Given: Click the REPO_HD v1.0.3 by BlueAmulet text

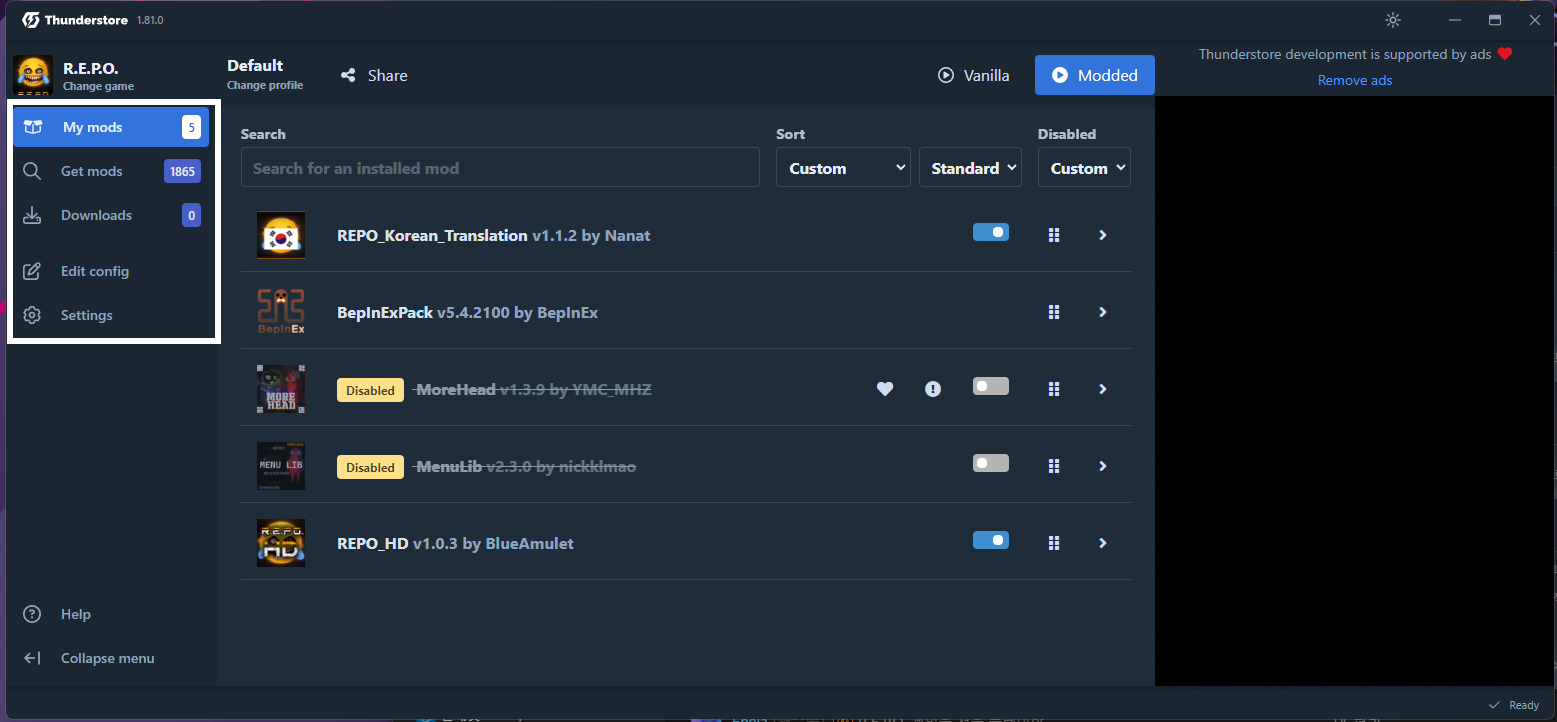Looking at the screenshot, I should tap(455, 544).
